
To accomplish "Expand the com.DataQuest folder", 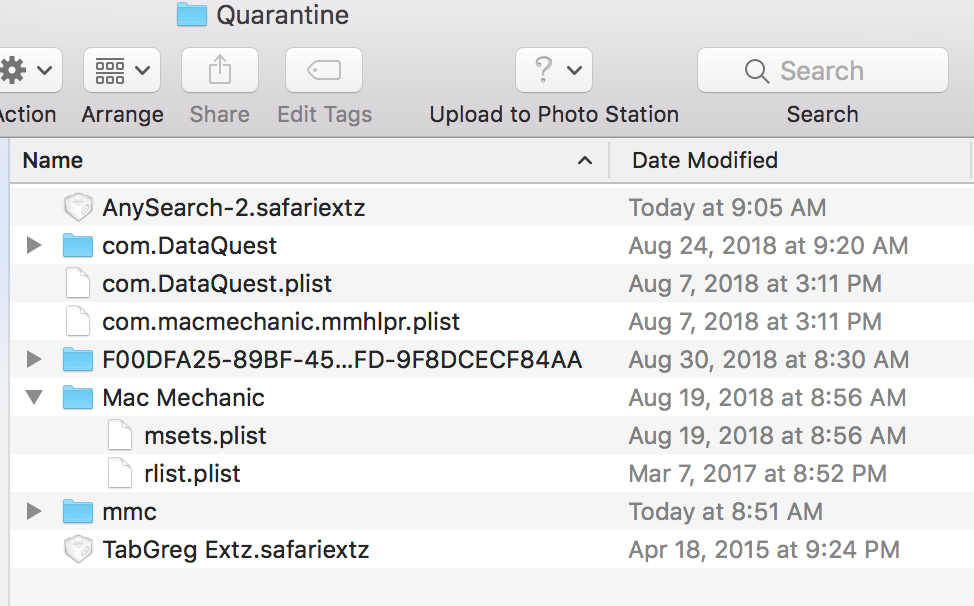I will (34, 246).
